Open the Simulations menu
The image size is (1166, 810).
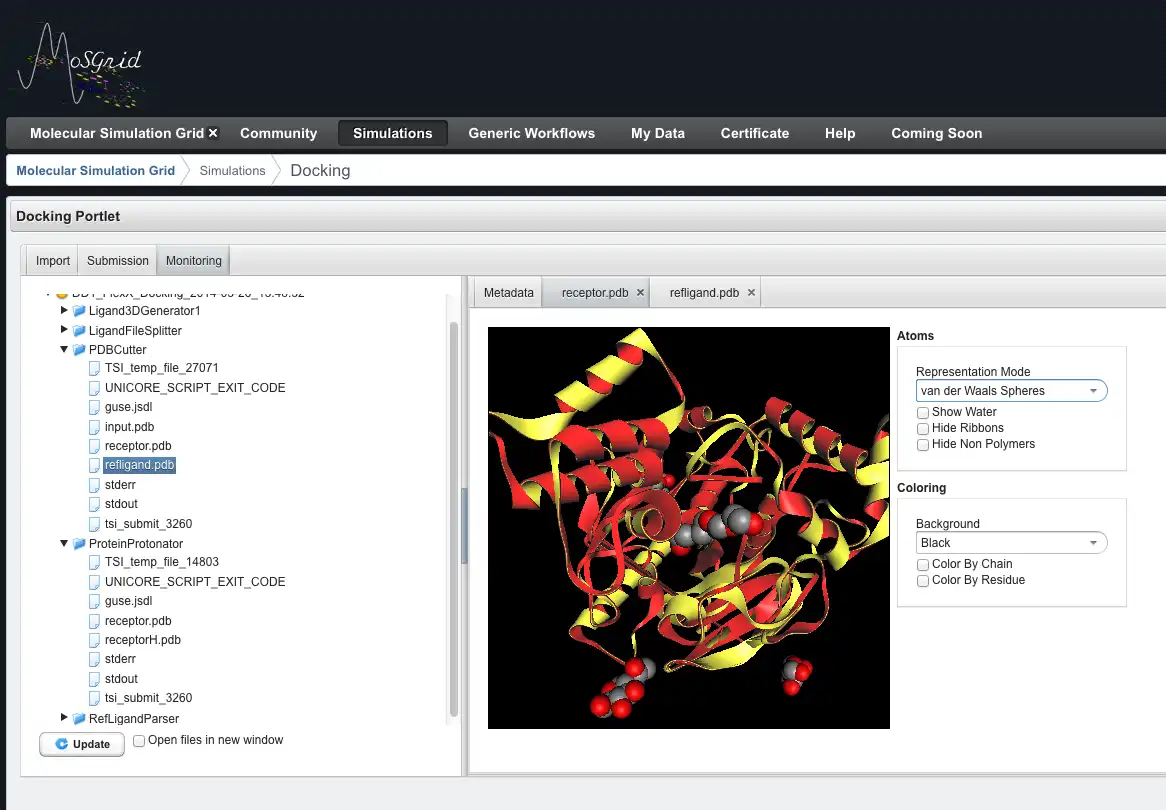(393, 133)
